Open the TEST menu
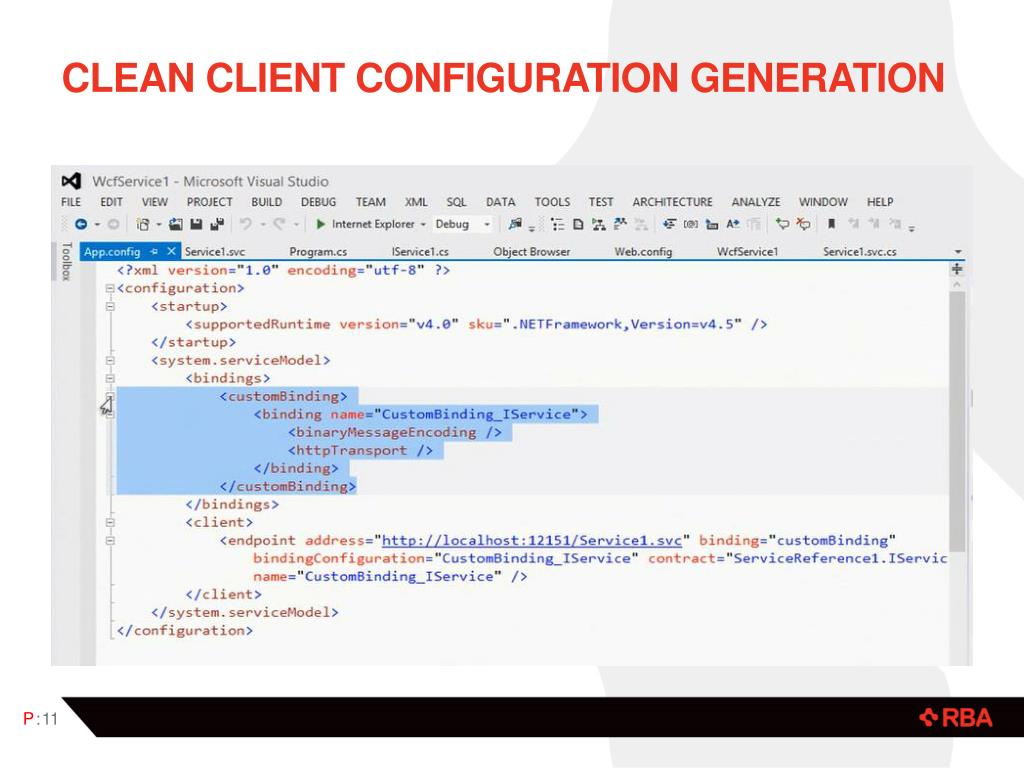Image resolution: width=1024 pixels, height=768 pixels. point(601,202)
